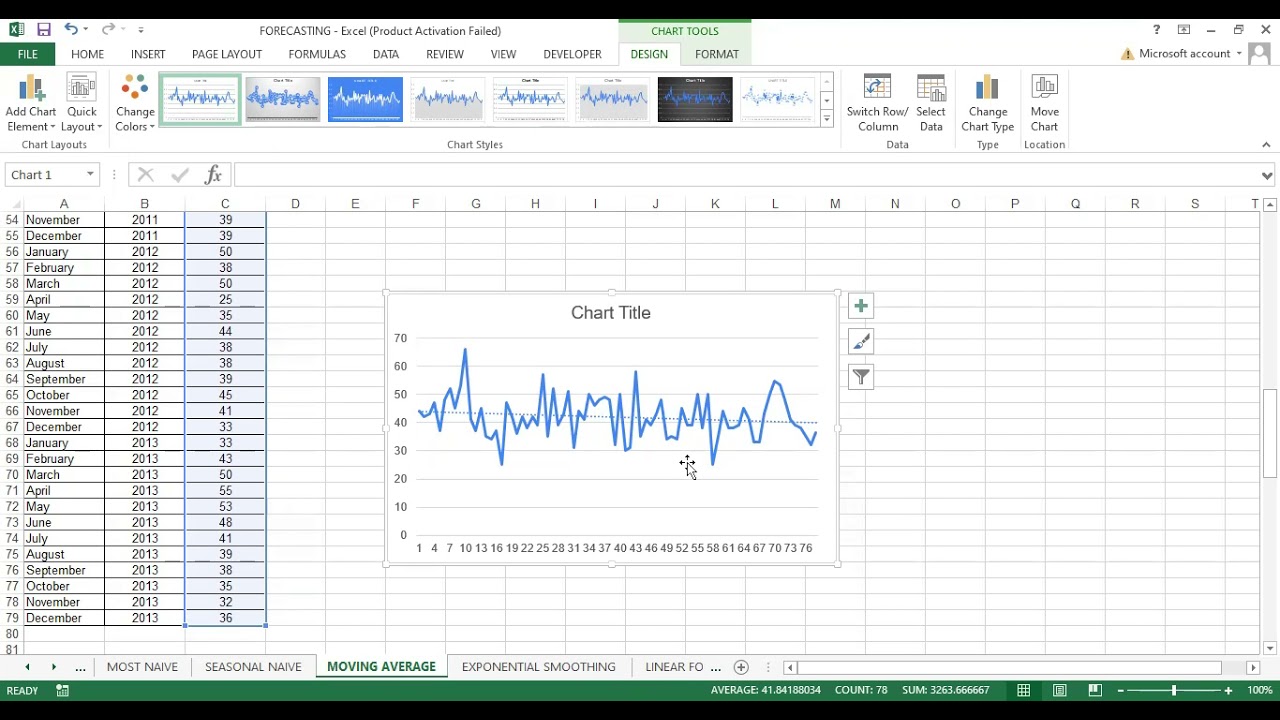Save the workbook with disk icon
The width and height of the screenshot is (1280, 720).
coord(44,30)
